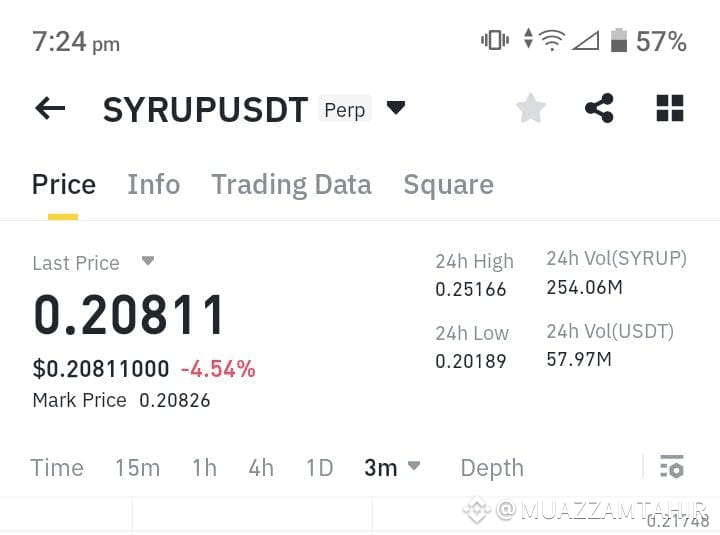The width and height of the screenshot is (720, 535).
Task: Expand the SYRUPUSDT pair selector arrow
Action: (x=396, y=108)
